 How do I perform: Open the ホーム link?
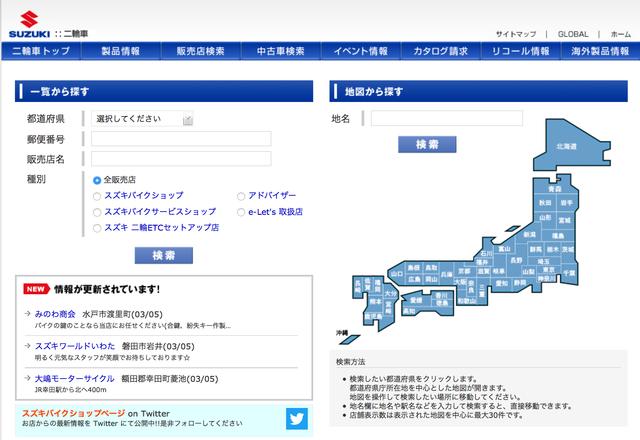point(620,34)
